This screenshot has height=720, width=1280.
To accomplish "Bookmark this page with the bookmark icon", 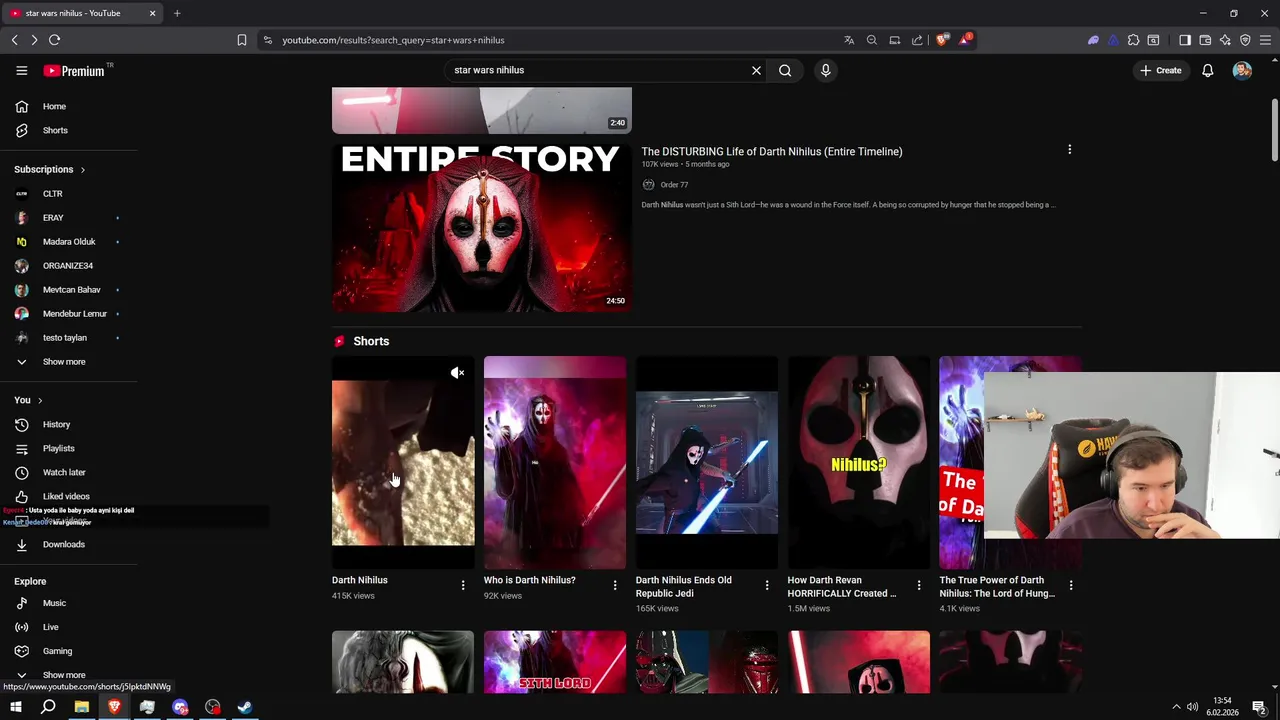I will tap(241, 40).
